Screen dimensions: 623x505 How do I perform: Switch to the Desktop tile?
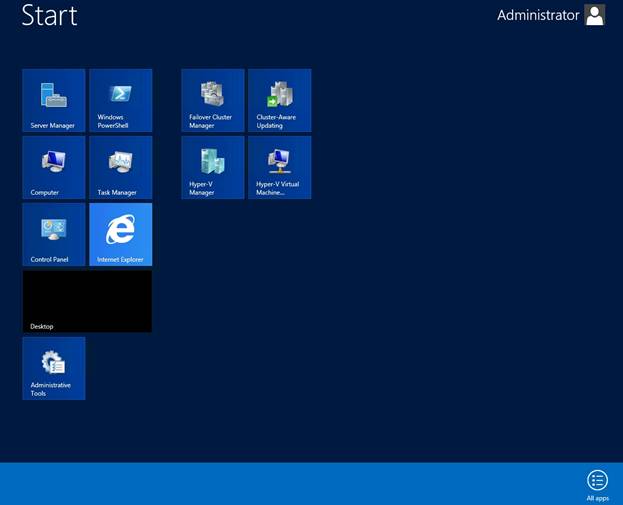[87, 301]
